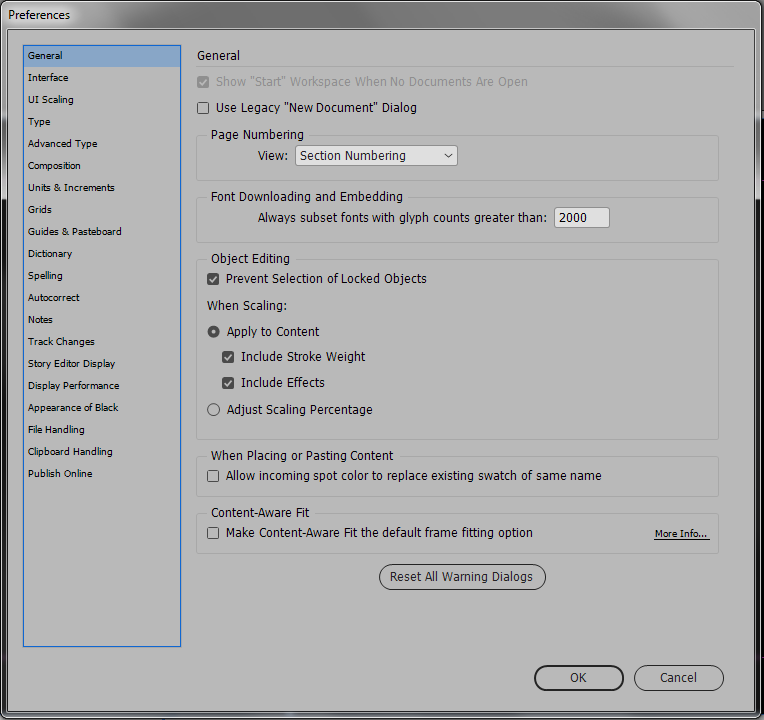The image size is (764, 720).
Task: Click the glyph count field showing 2000
Action: [x=582, y=218]
